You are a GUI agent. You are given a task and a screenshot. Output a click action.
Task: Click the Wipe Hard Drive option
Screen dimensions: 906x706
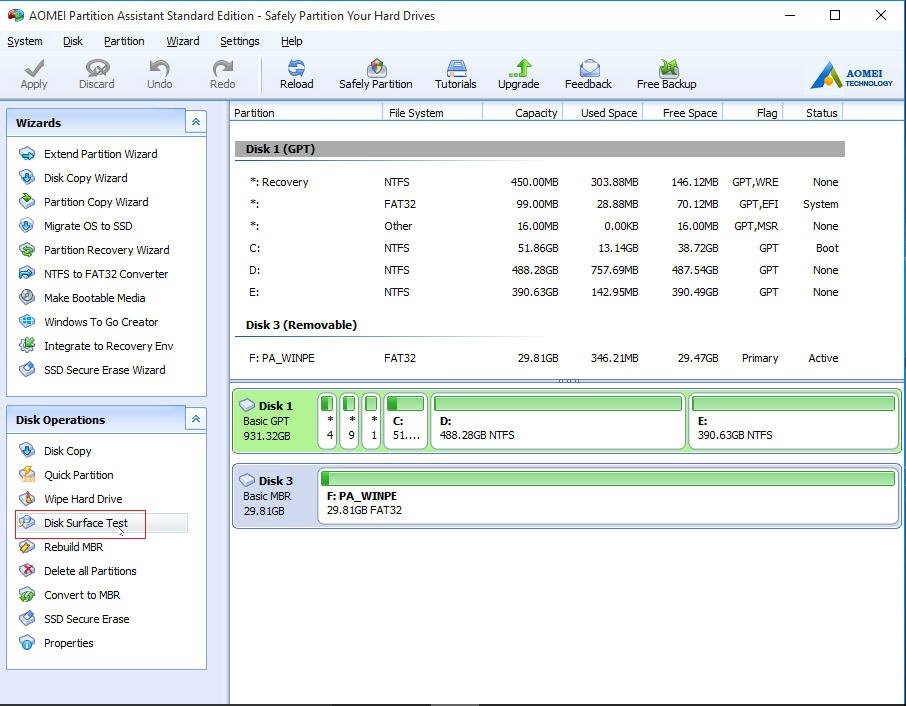(83, 499)
